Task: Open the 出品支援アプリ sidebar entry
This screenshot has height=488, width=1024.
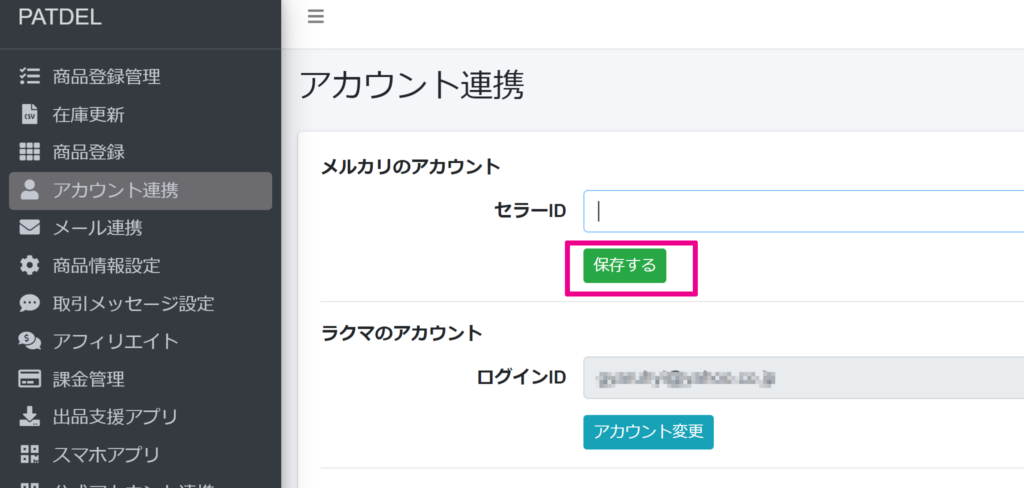Action: 114,417
